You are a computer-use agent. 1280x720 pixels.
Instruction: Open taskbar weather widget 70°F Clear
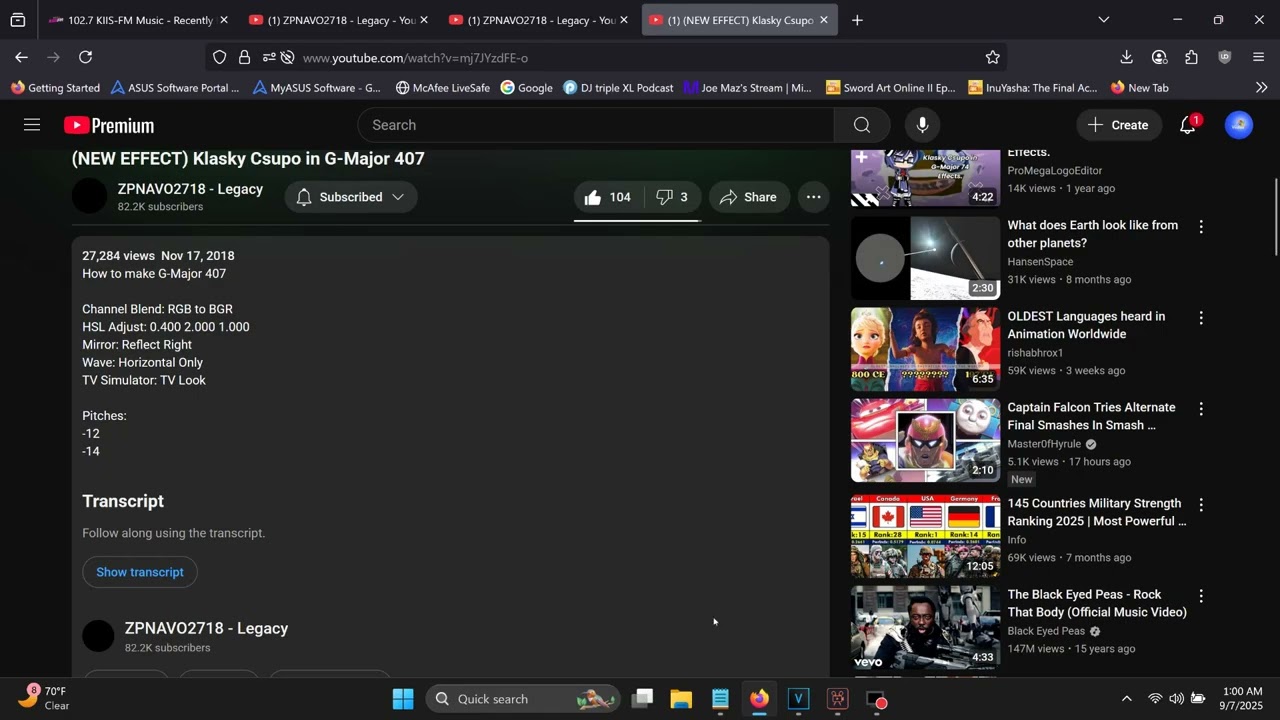pos(44,699)
